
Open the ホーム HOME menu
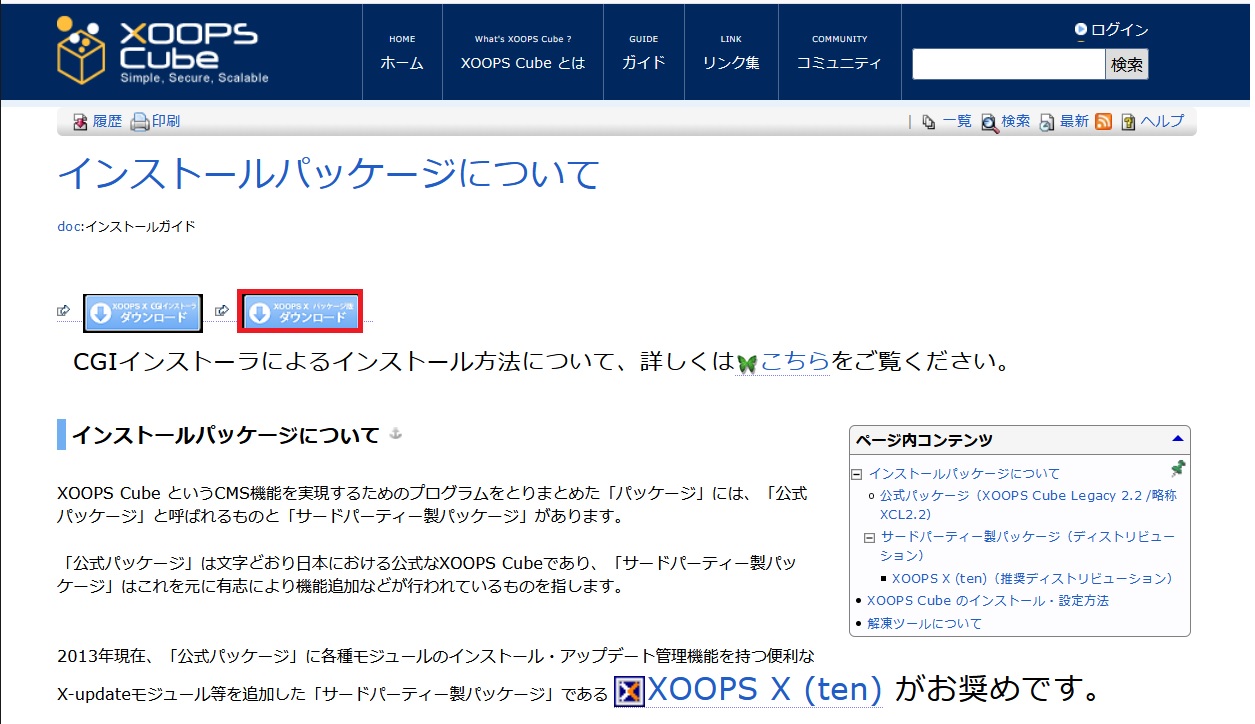click(x=402, y=53)
